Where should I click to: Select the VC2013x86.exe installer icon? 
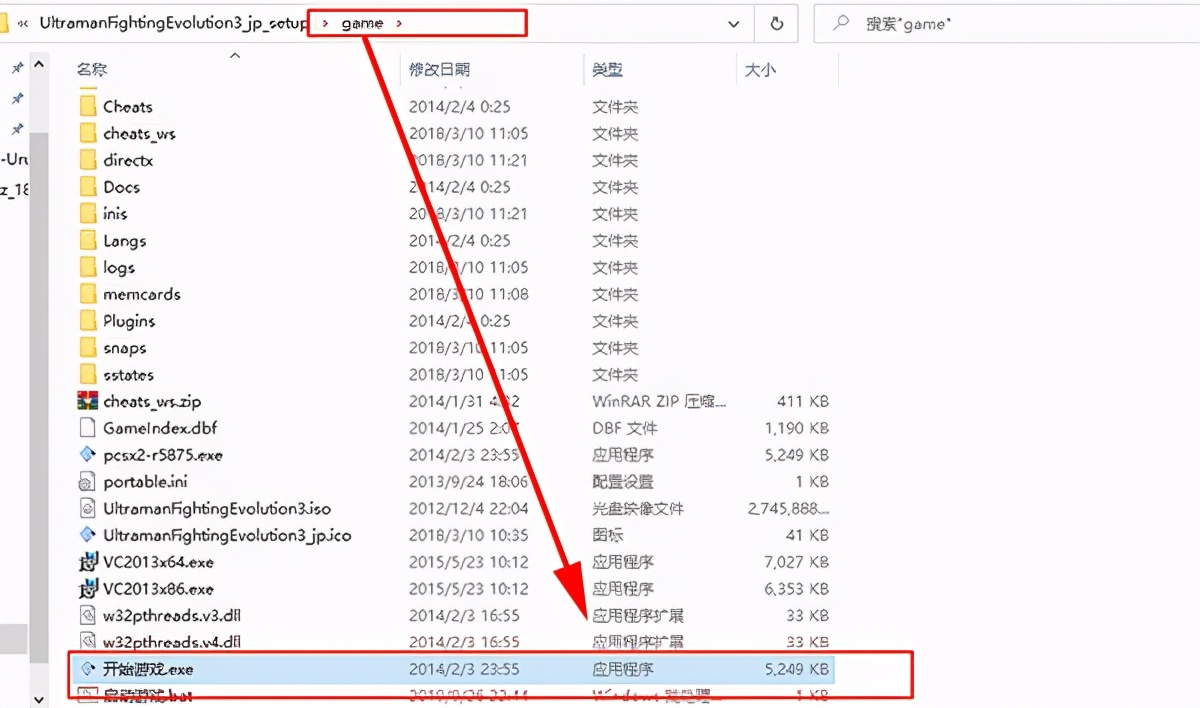coord(87,589)
